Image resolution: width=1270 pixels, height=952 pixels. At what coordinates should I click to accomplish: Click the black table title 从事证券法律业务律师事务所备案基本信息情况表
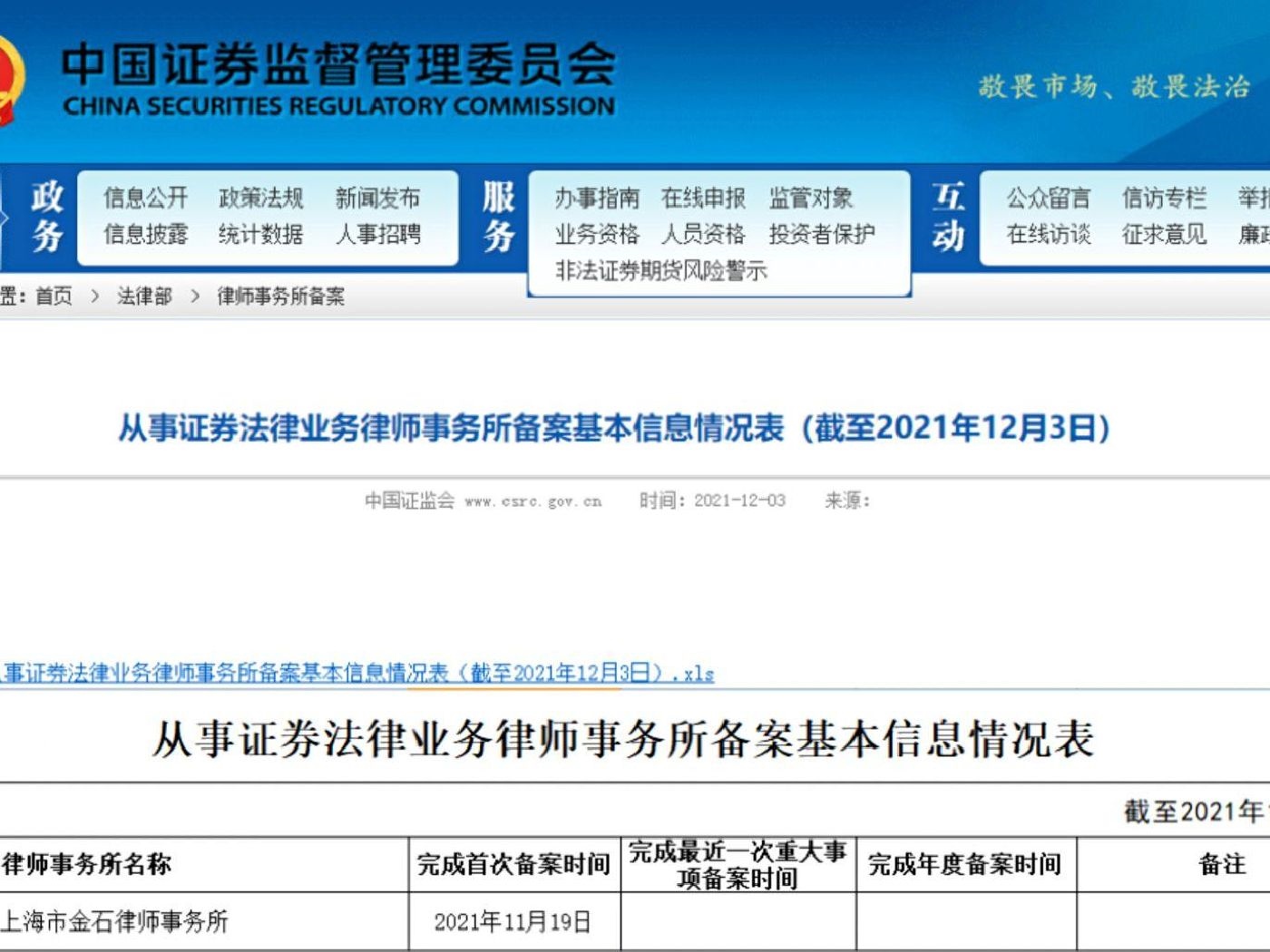624,739
